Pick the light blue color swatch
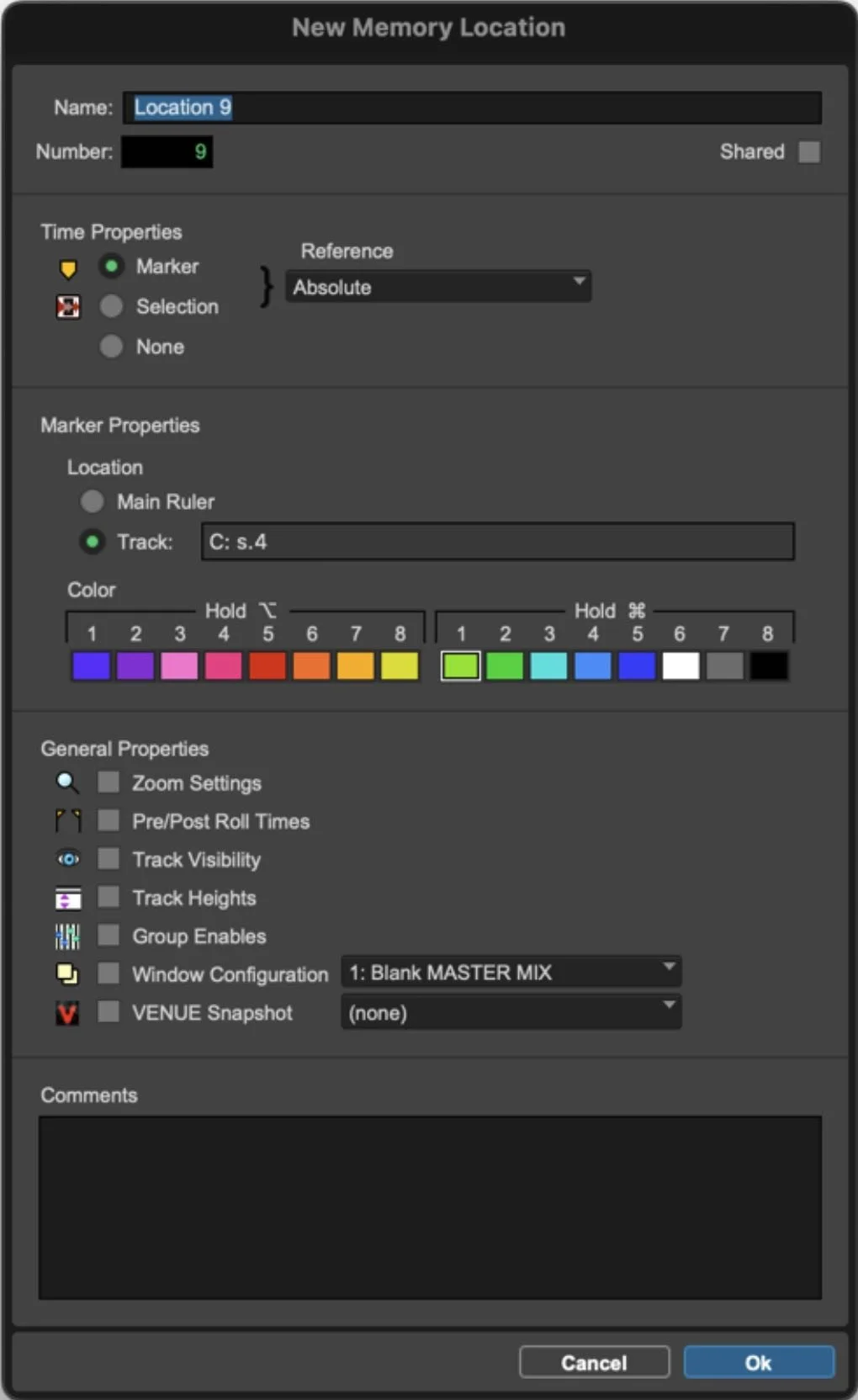The height and width of the screenshot is (1400, 858). (x=593, y=666)
